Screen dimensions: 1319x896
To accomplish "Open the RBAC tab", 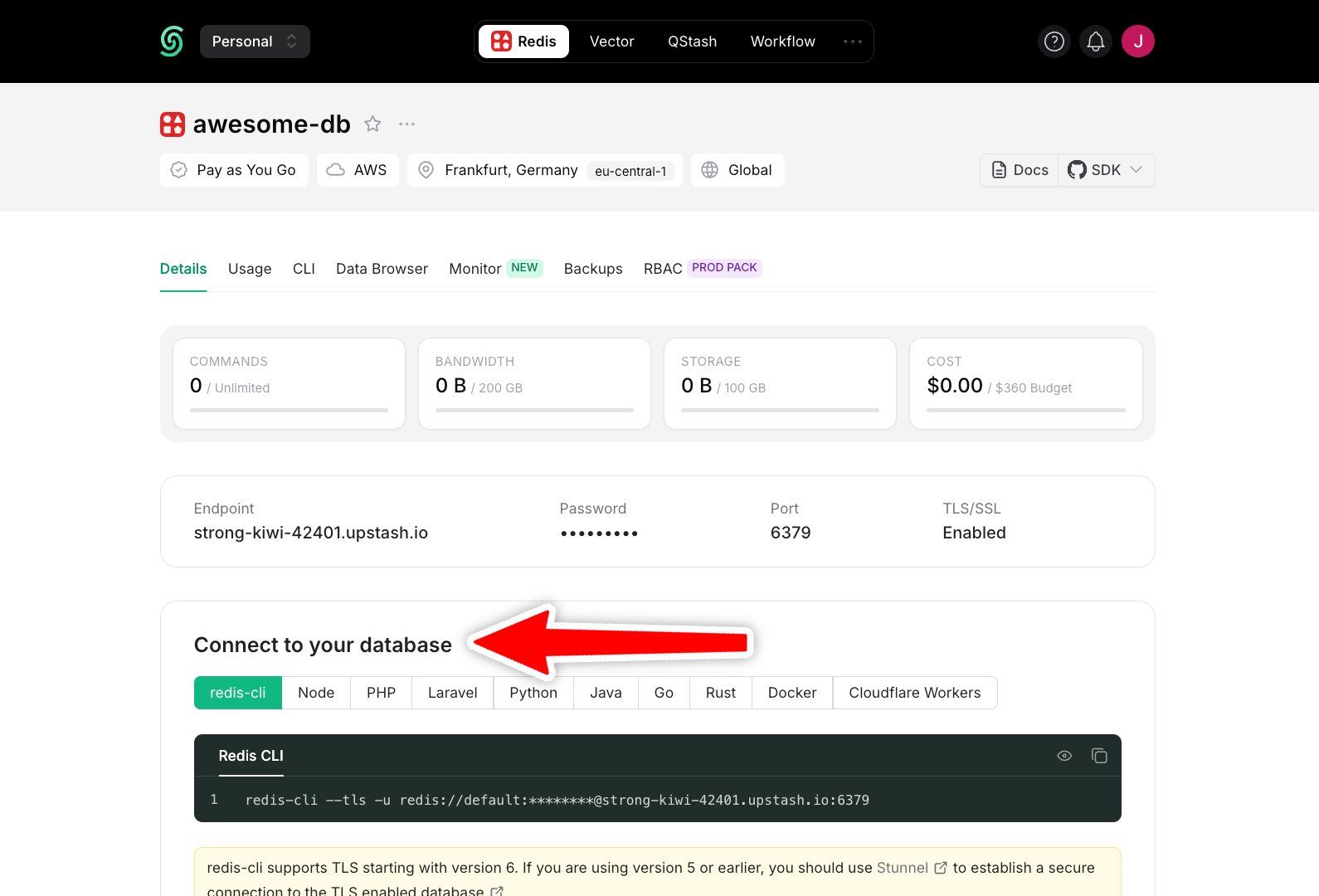I will coord(663,269).
